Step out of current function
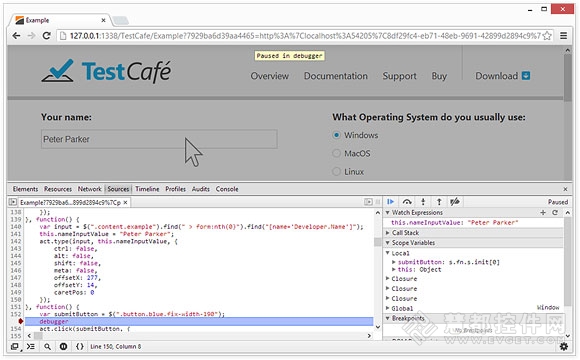Viewport: 580px width, 360px height. point(439,202)
